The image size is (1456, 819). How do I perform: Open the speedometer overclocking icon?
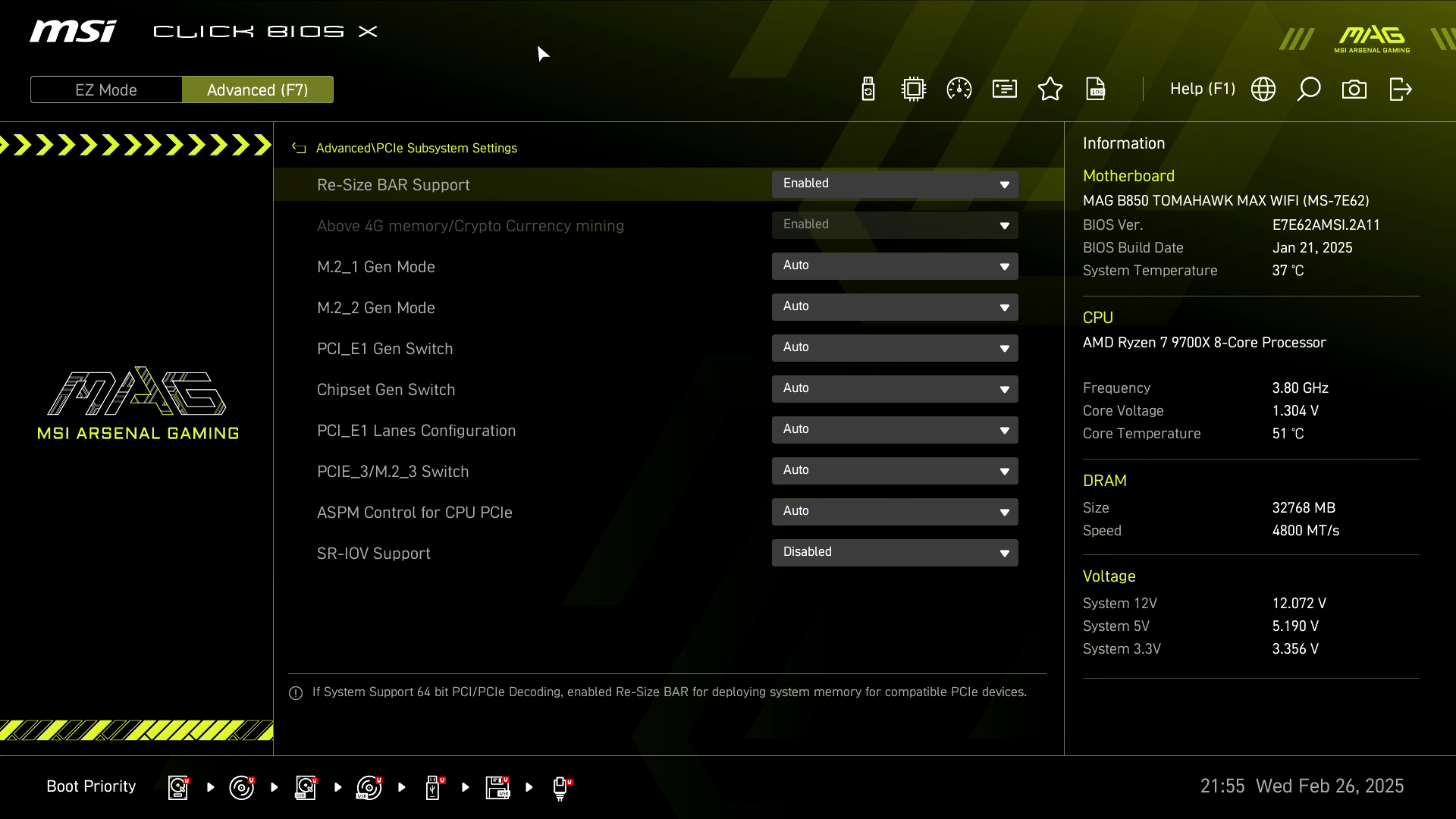click(959, 89)
